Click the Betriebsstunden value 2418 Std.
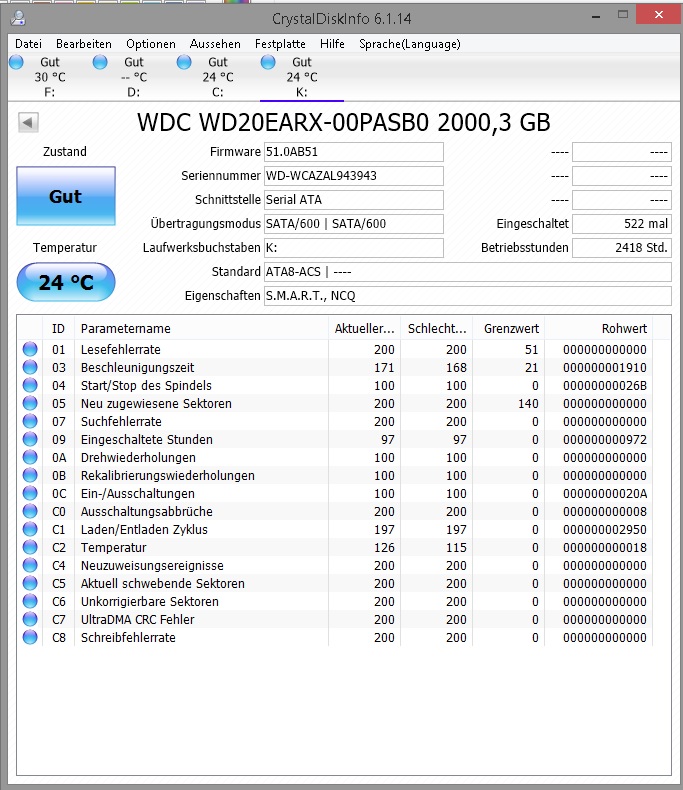This screenshot has width=683, height=790. [622, 248]
